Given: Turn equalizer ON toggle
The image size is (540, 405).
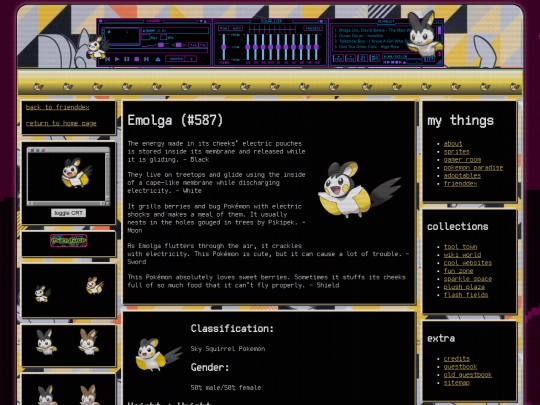Looking at the screenshot, I should tap(223, 28).
